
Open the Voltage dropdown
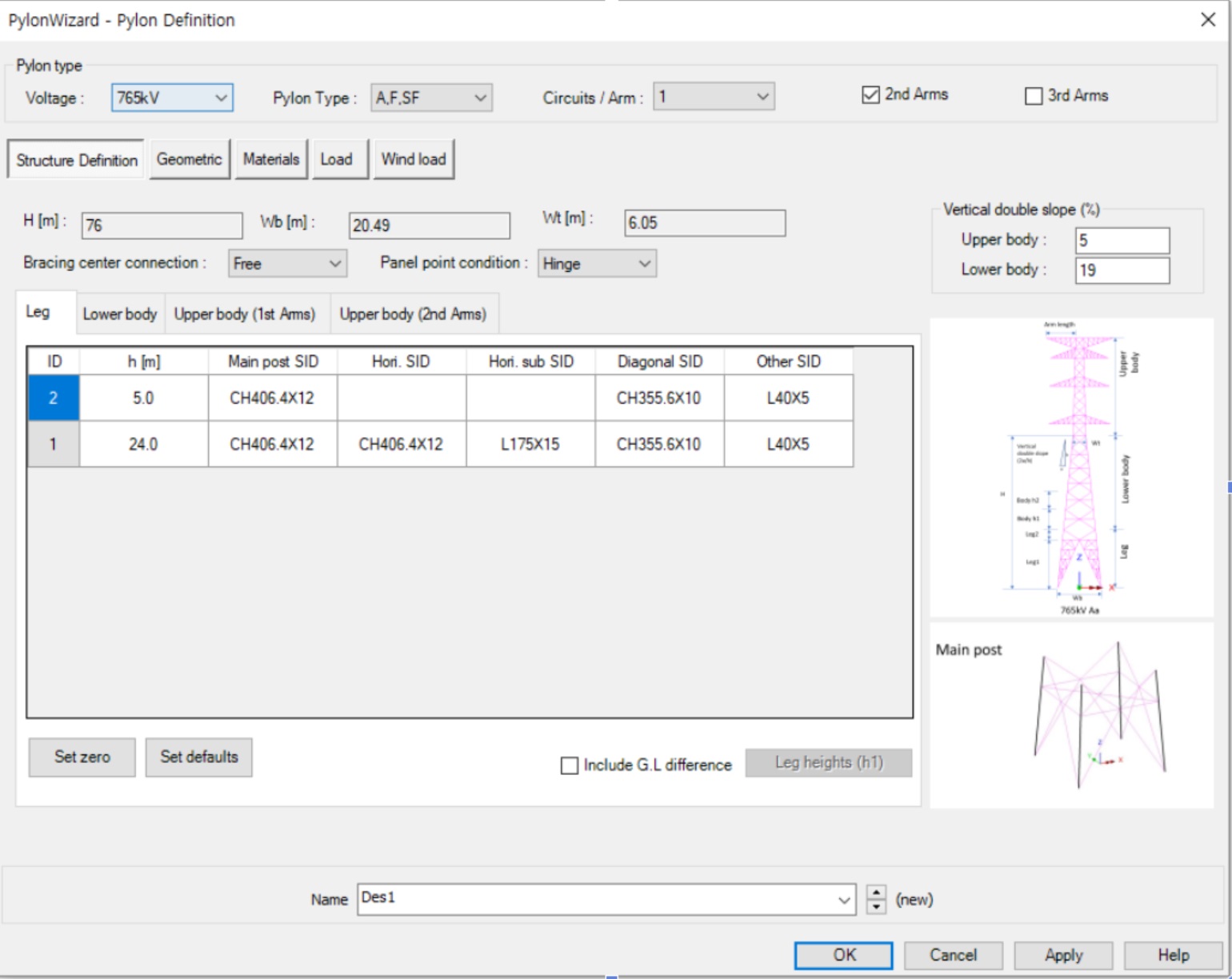pyautogui.click(x=172, y=98)
